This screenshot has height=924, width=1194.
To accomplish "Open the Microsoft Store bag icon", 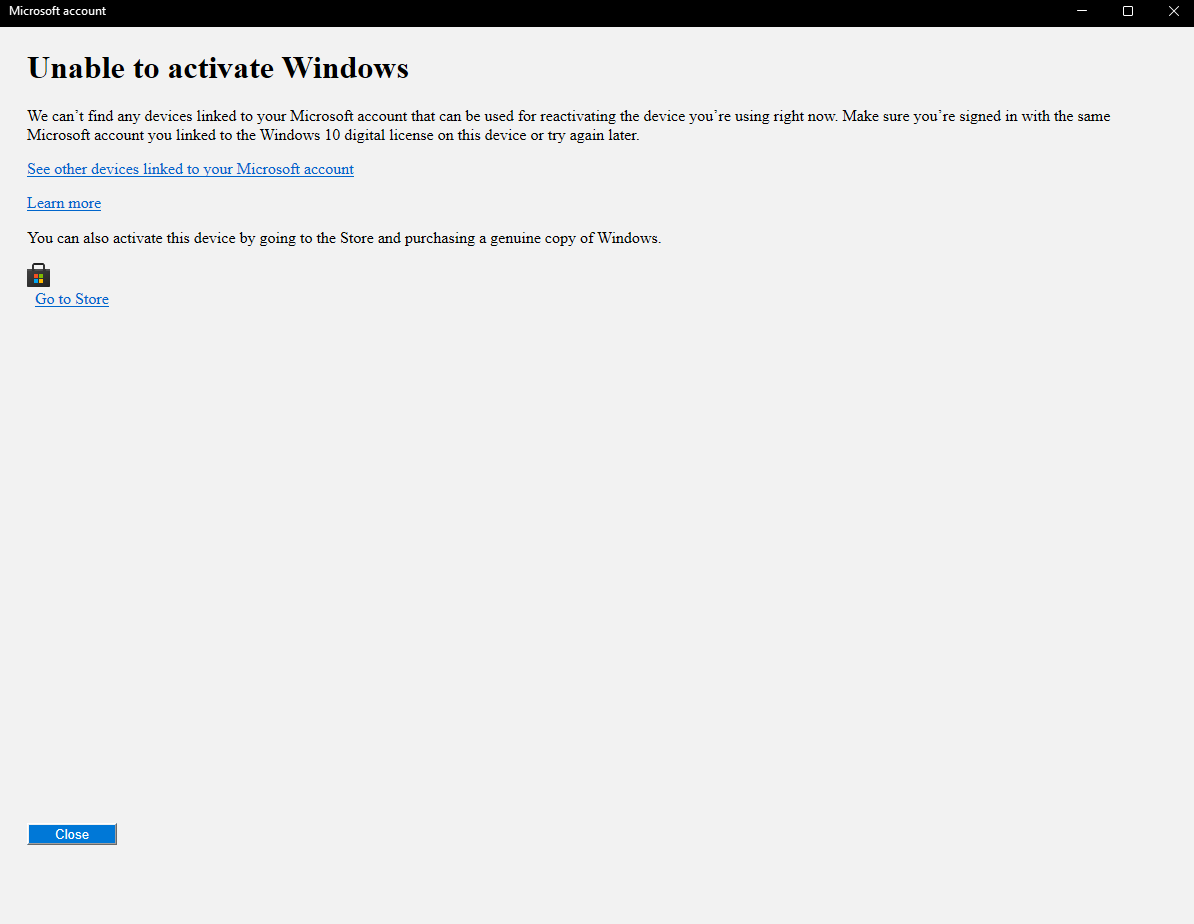I will coord(38,275).
